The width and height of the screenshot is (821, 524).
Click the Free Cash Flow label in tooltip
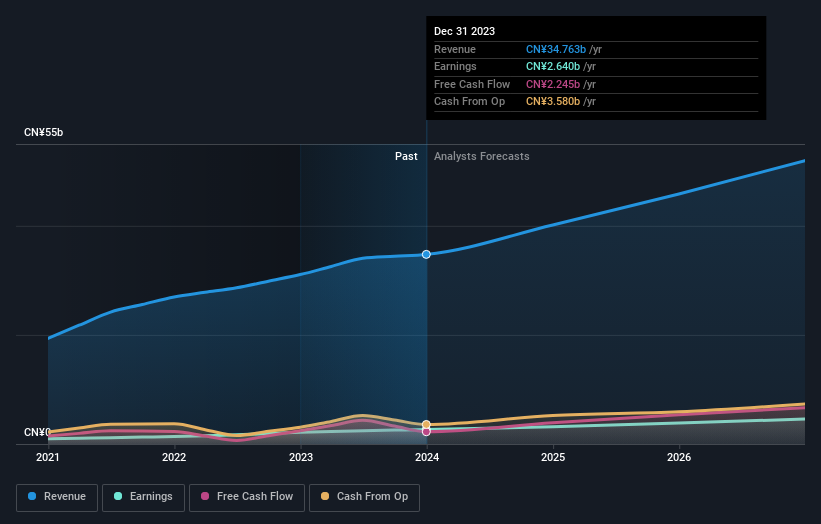pyautogui.click(x=472, y=84)
